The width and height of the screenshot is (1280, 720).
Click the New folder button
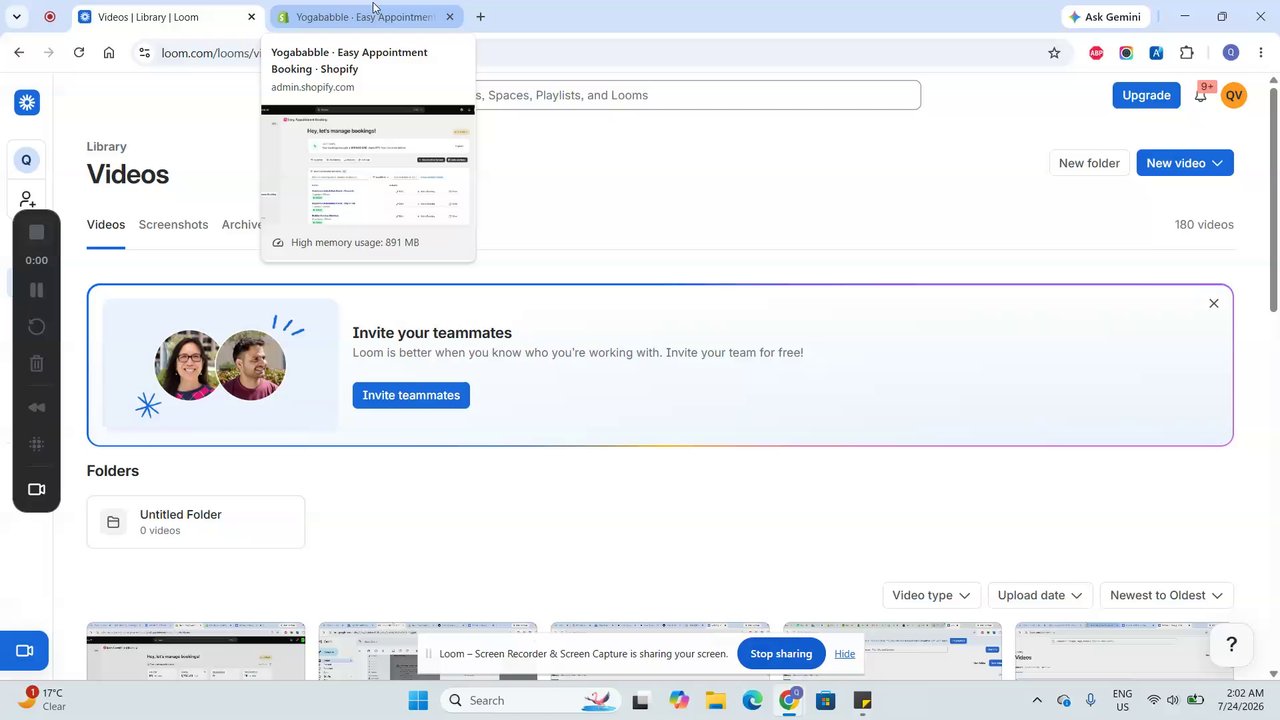1089,163
